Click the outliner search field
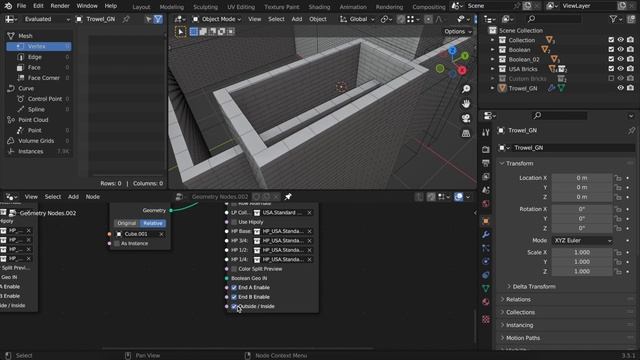Viewport: 640px width, 360px height. coord(553,19)
